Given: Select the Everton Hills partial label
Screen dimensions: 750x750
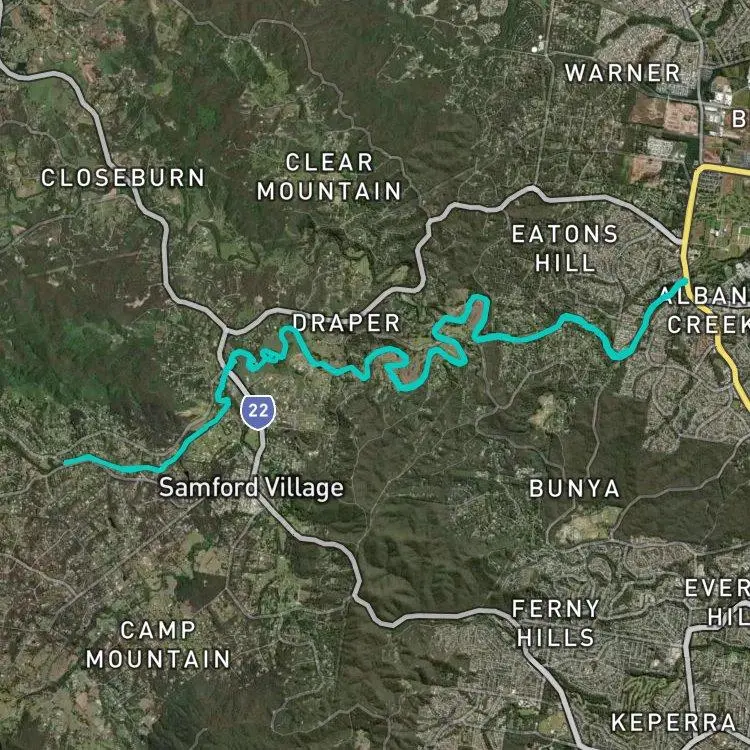Looking at the screenshot, I should pyautogui.click(x=717, y=602).
